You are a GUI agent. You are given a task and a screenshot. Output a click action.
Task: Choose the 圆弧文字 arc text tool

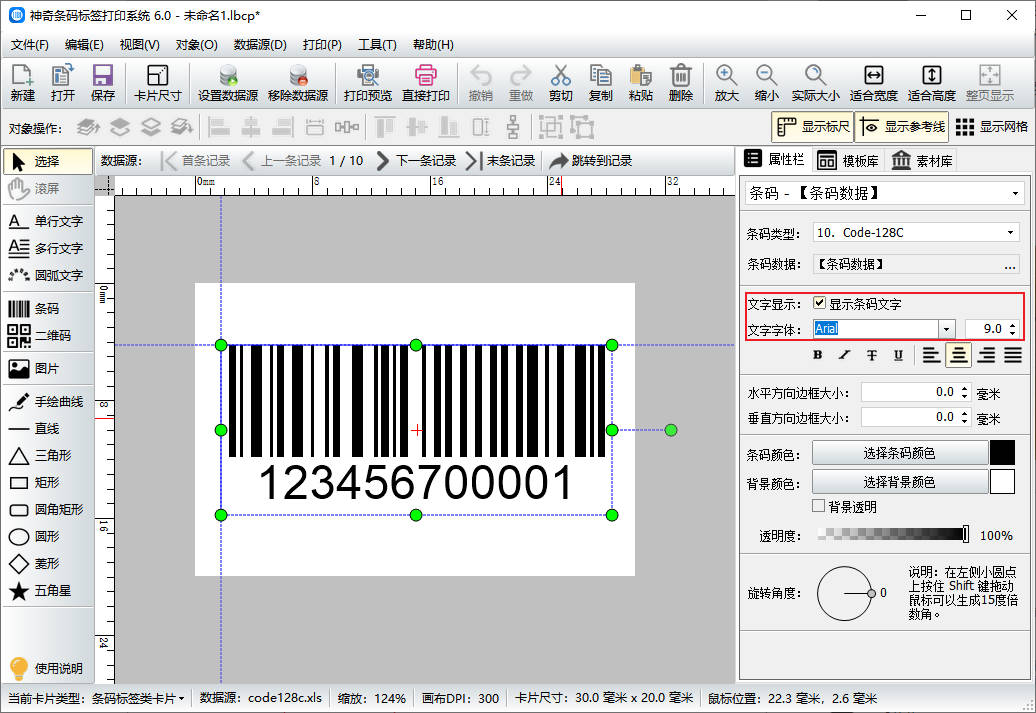point(47,276)
